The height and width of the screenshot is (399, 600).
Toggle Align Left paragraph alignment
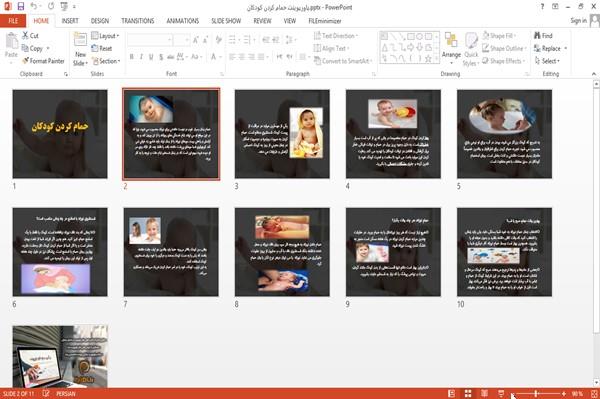(x=232, y=57)
